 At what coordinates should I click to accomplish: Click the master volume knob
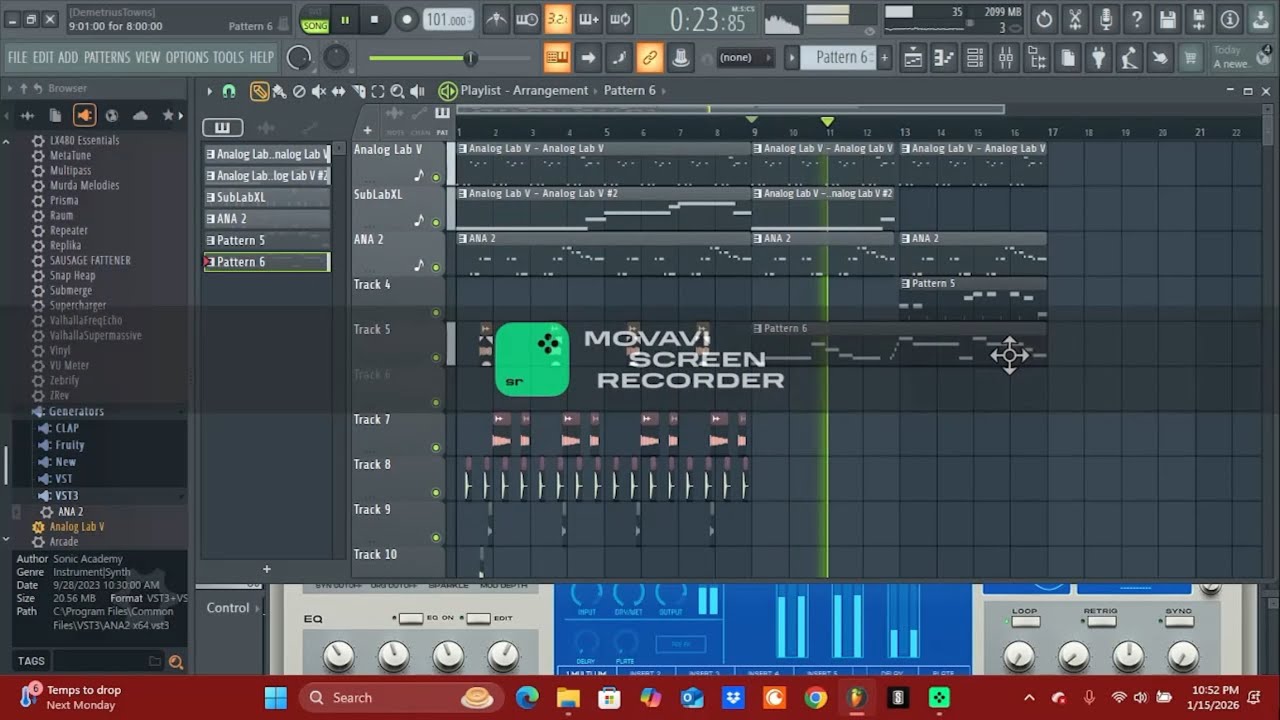tap(299, 58)
